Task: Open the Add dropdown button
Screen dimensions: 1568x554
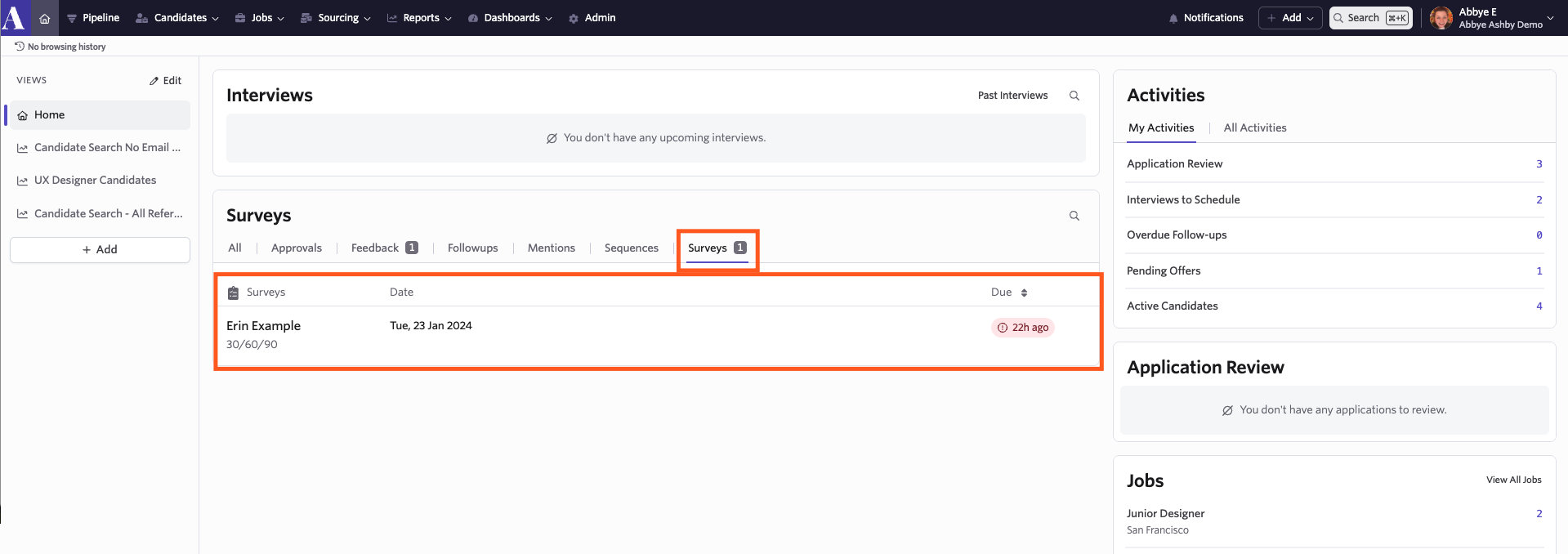Action: point(1290,18)
